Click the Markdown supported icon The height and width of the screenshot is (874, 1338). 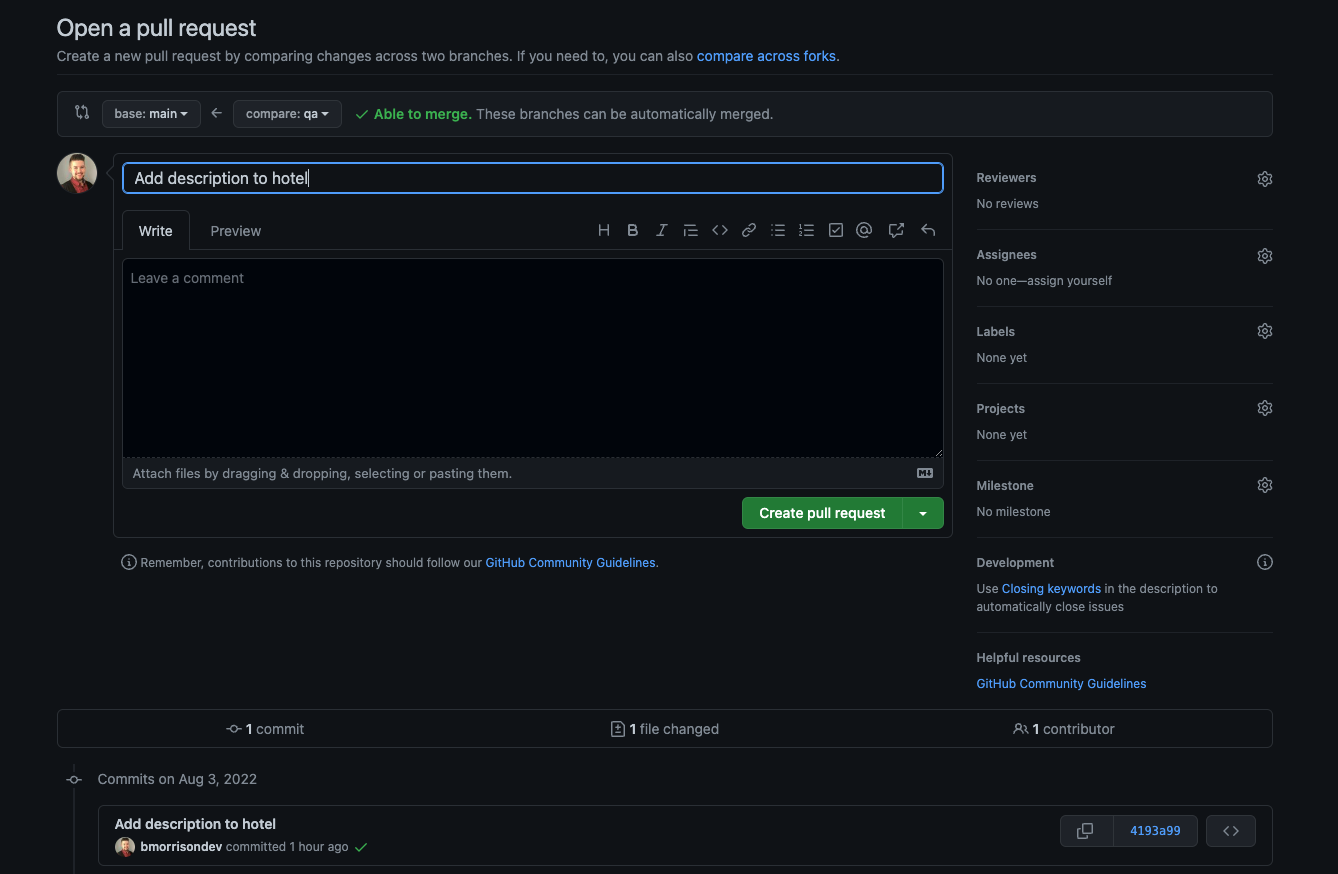click(925, 474)
